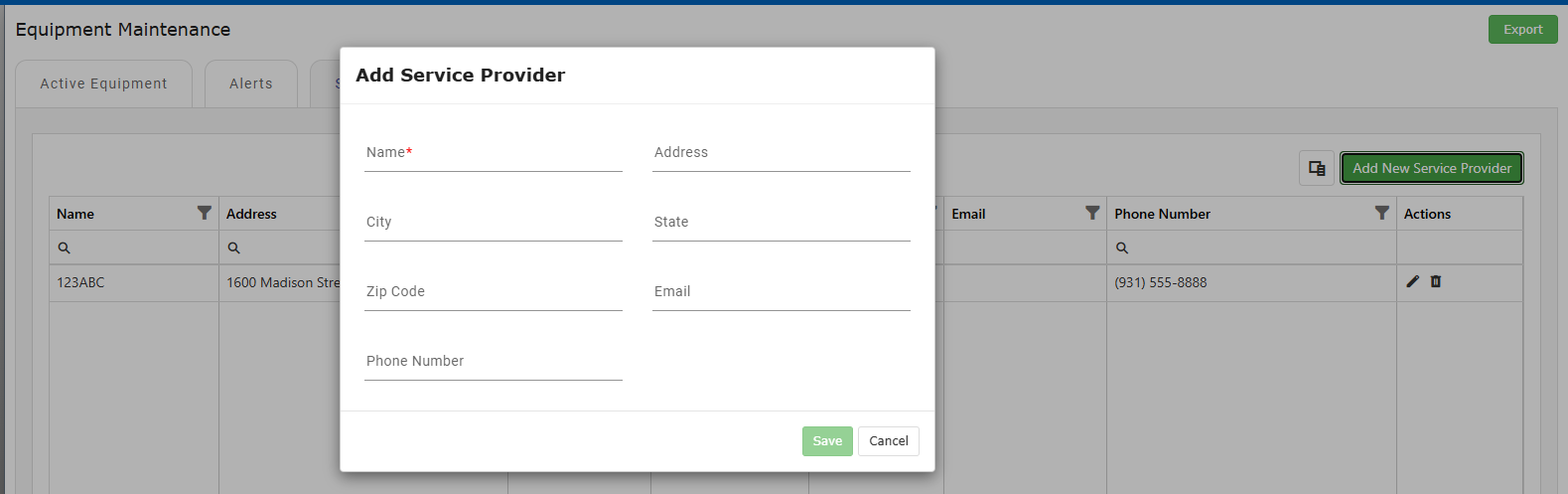Click the Save button in dialog
1568x494 pixels.
[827, 441]
